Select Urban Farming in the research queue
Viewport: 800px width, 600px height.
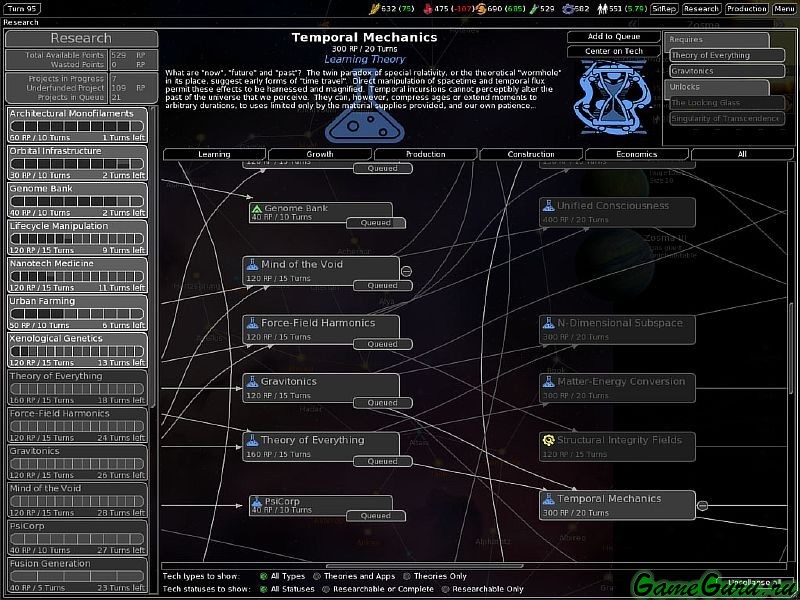click(78, 313)
